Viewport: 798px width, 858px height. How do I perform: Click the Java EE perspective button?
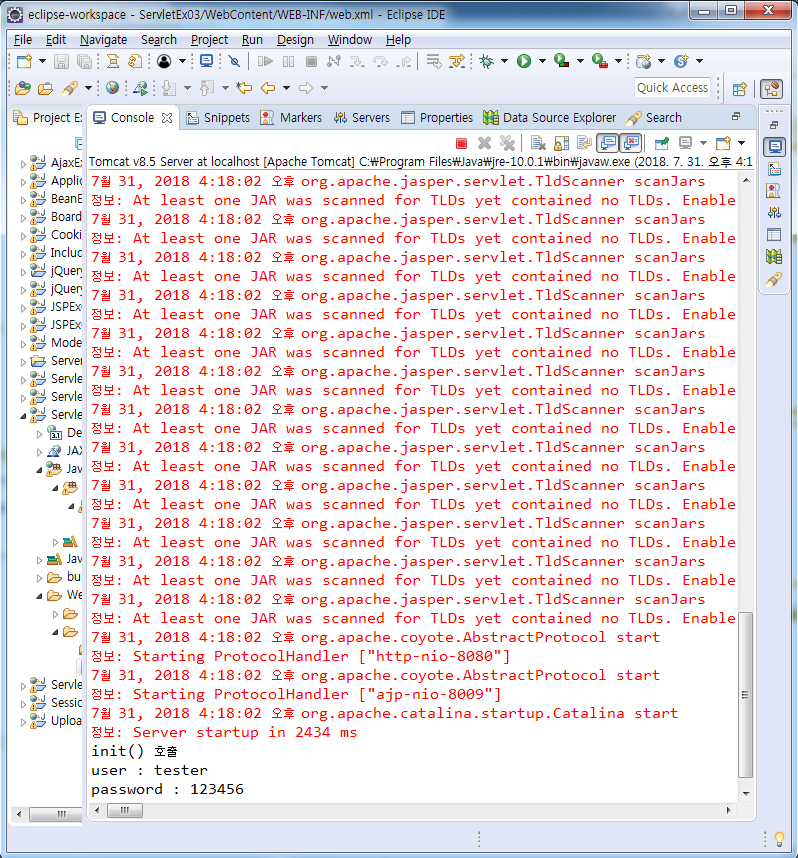(772, 89)
